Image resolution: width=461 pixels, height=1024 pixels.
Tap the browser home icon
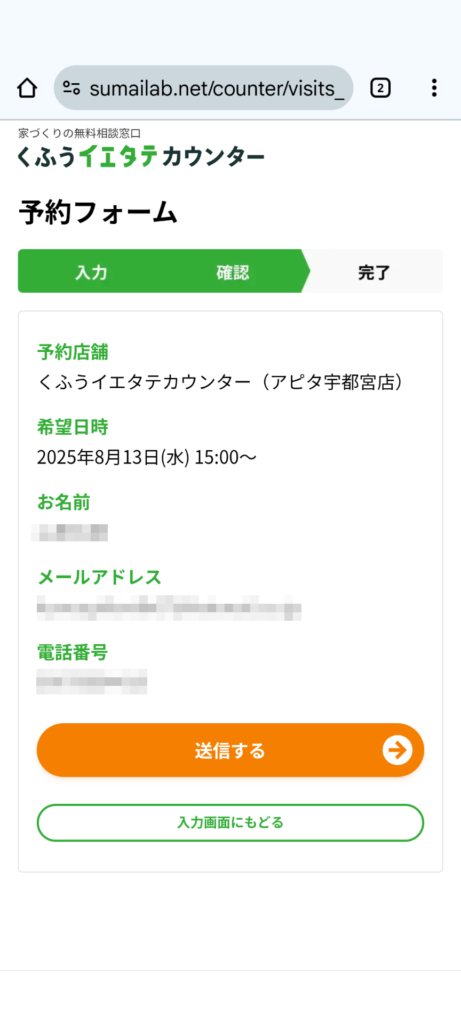26,88
